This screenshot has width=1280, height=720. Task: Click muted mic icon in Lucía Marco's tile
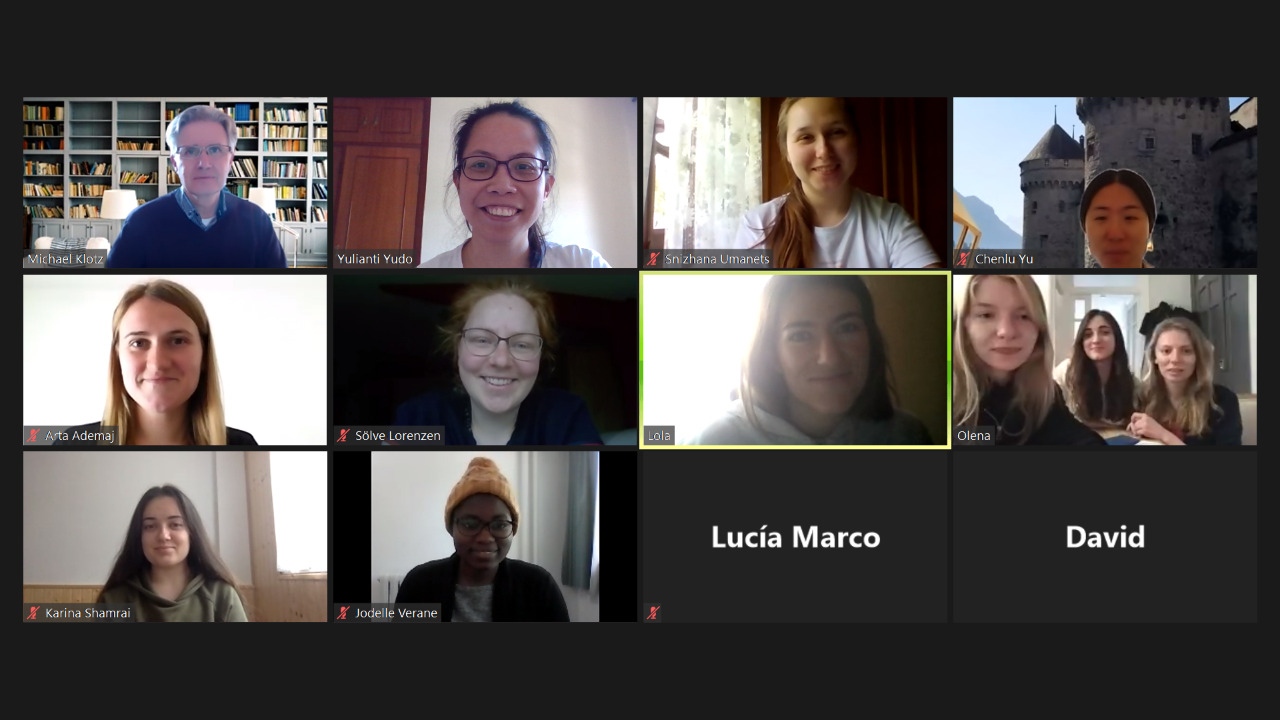click(x=654, y=613)
